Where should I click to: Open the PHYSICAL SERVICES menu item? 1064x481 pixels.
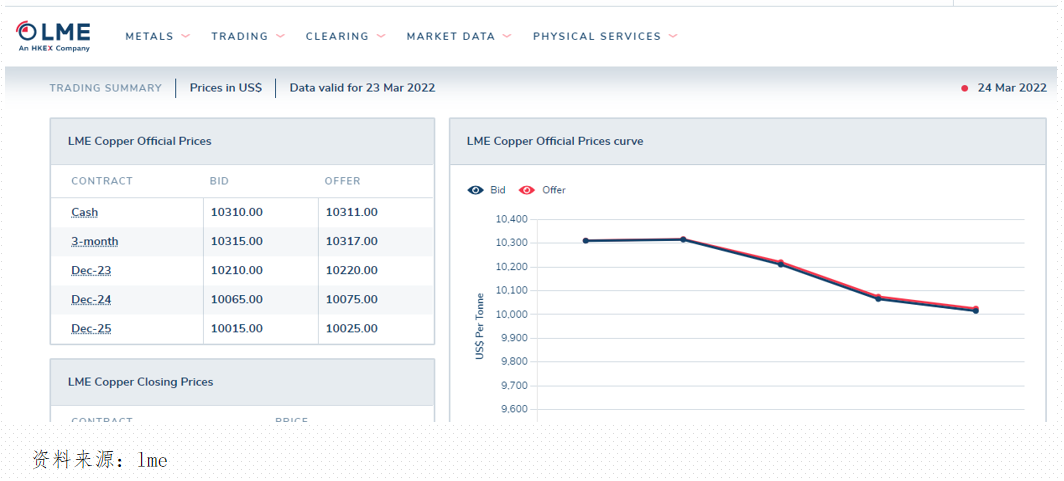point(596,37)
